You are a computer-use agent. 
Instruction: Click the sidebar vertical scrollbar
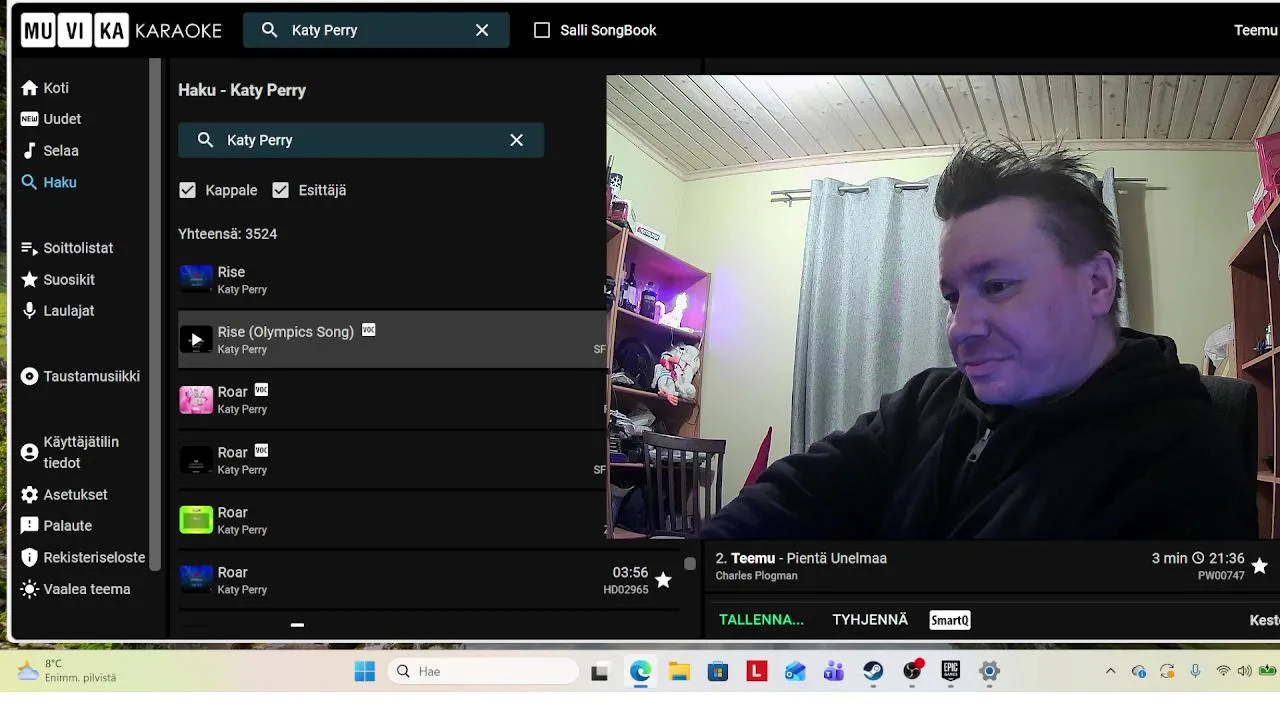point(155,315)
